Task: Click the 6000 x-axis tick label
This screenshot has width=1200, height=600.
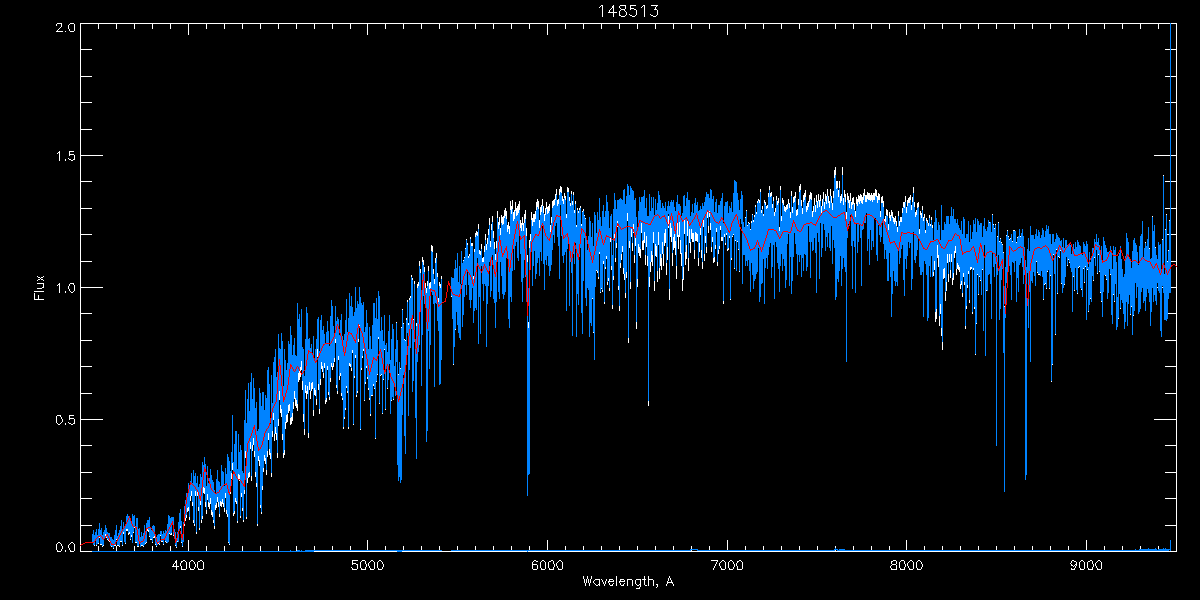Action: tap(547, 564)
